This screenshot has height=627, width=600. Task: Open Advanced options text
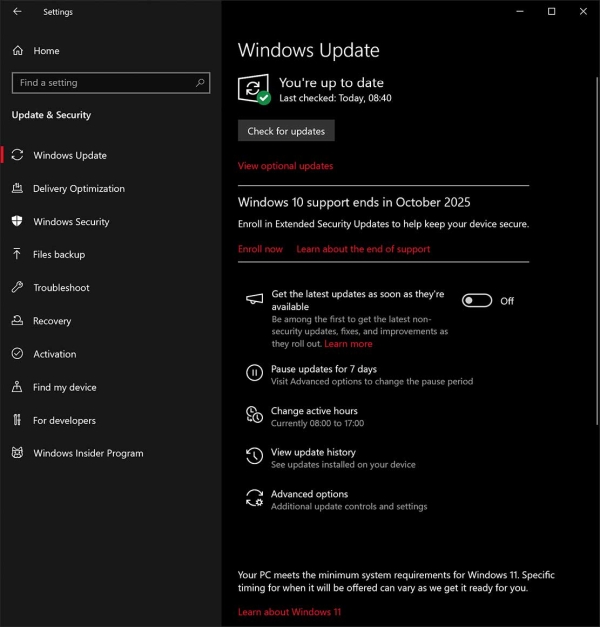coord(309,494)
